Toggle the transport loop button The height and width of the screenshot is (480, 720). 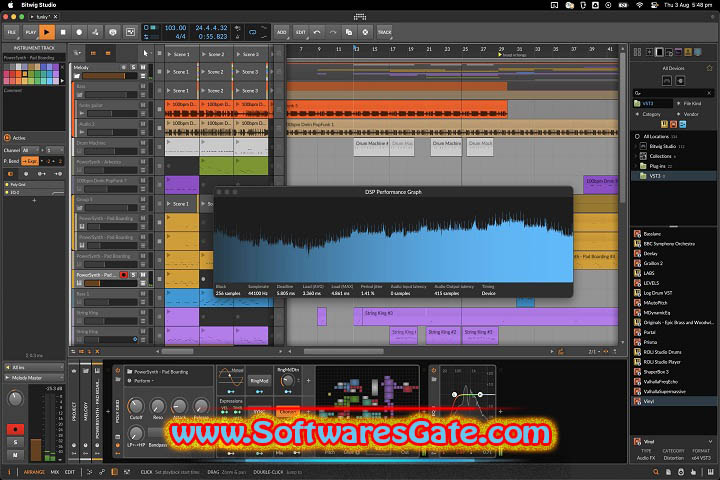[x=253, y=32]
